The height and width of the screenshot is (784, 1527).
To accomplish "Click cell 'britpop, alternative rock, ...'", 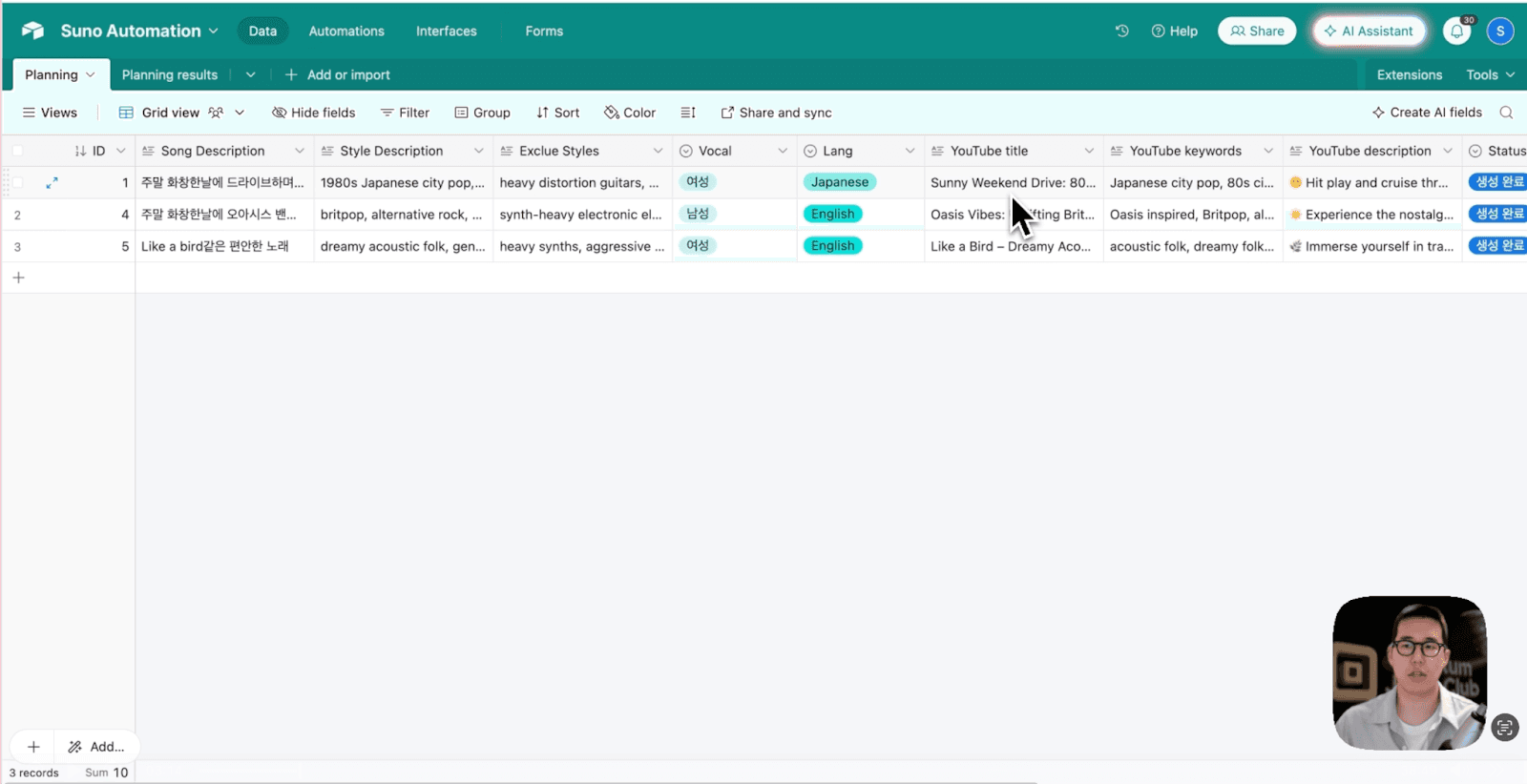I will coord(403,215).
